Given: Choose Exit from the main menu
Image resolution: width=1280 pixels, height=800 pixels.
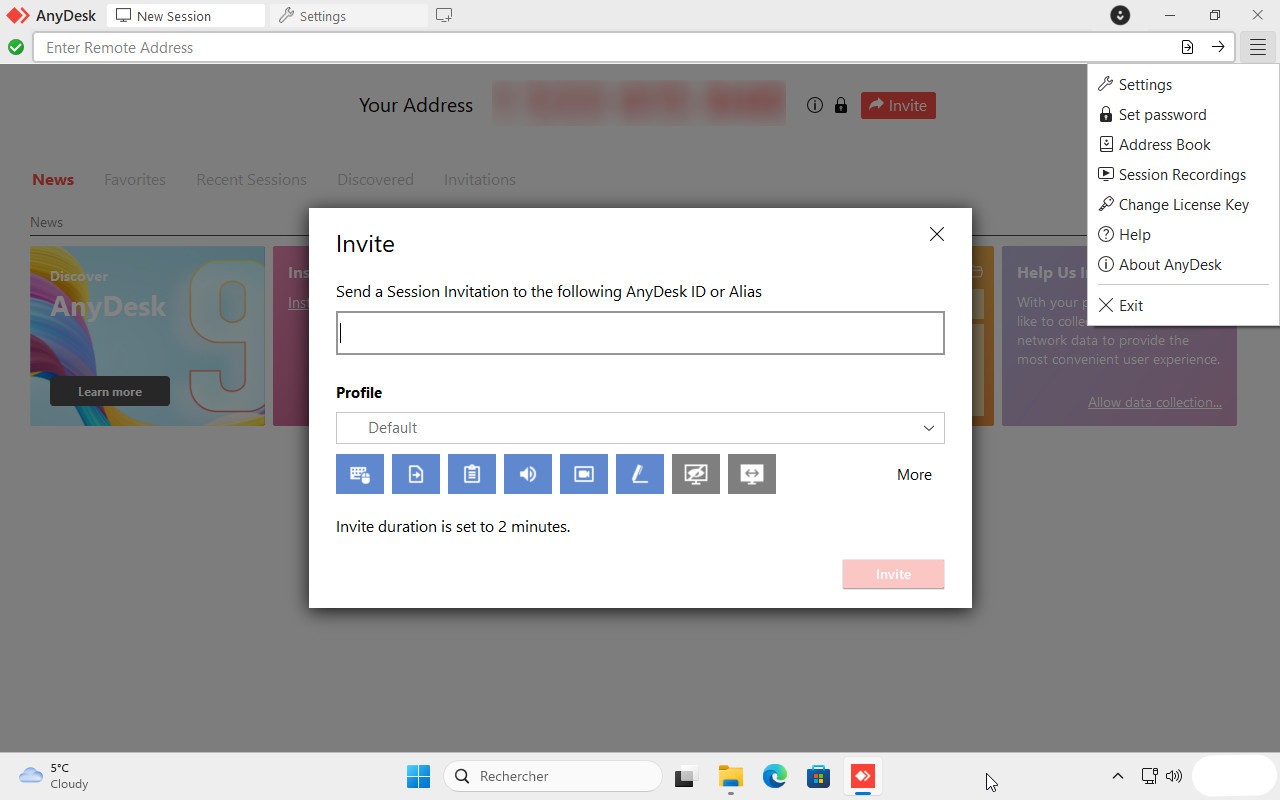Looking at the screenshot, I should pos(1183,306).
